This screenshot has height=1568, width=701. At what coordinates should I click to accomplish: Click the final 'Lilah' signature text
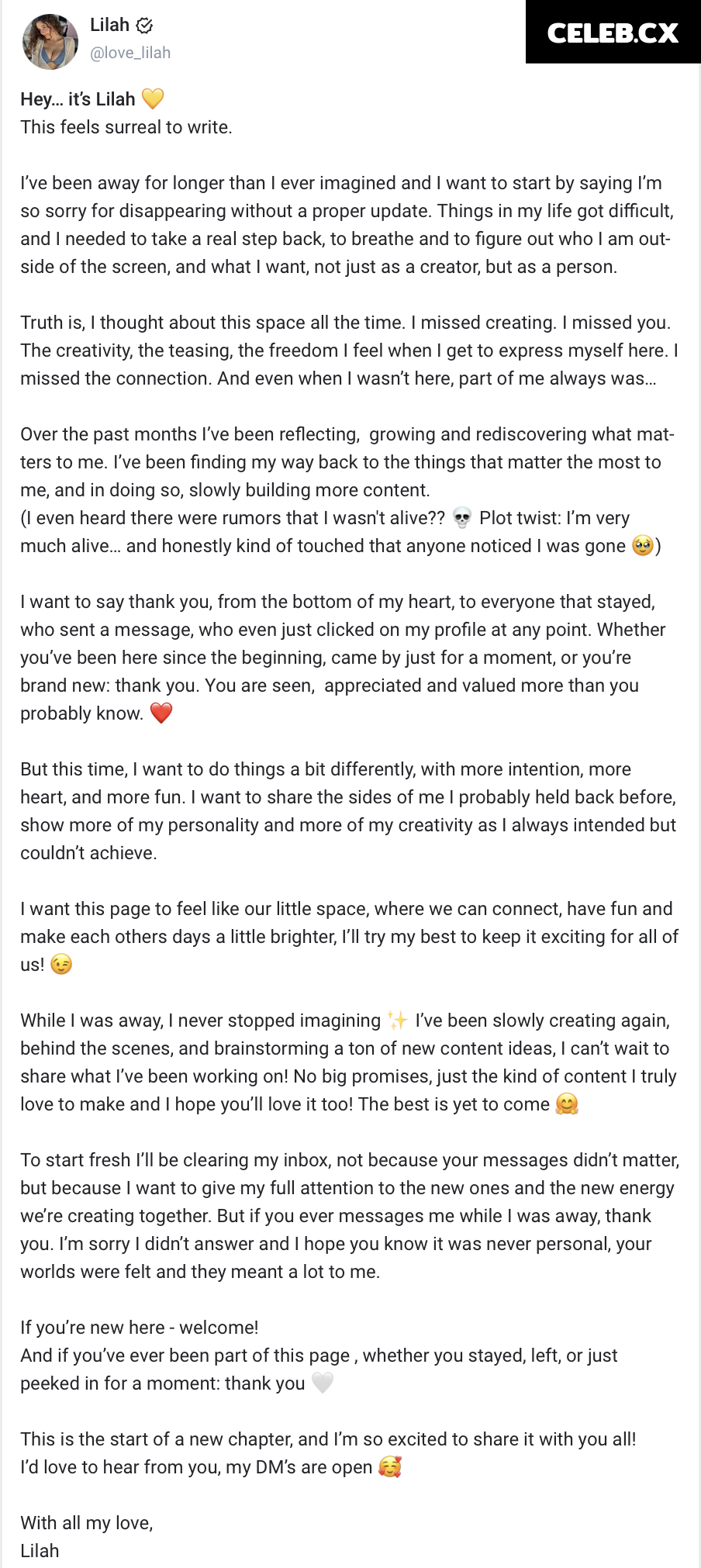coord(40,1551)
